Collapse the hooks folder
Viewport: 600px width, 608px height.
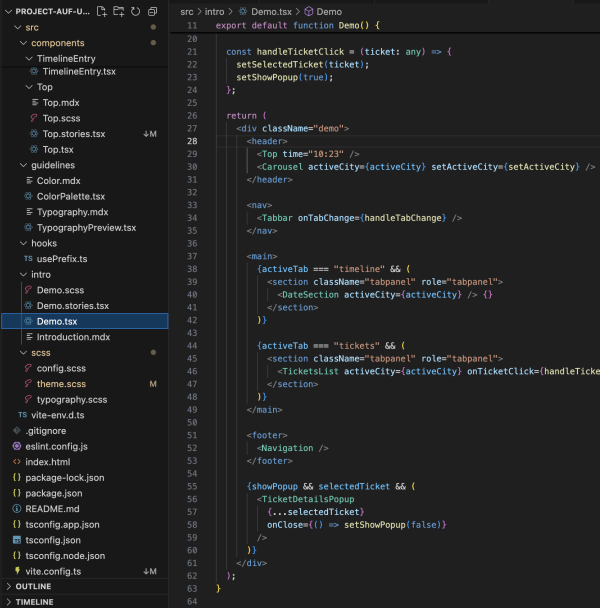pos(23,243)
